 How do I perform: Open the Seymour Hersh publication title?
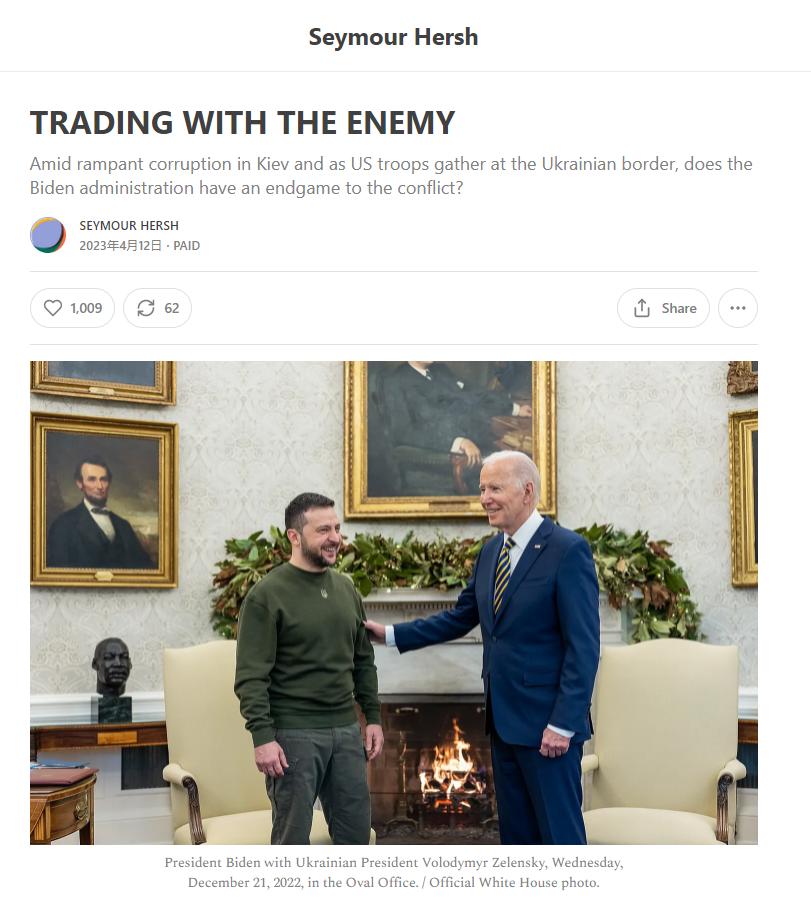394,37
